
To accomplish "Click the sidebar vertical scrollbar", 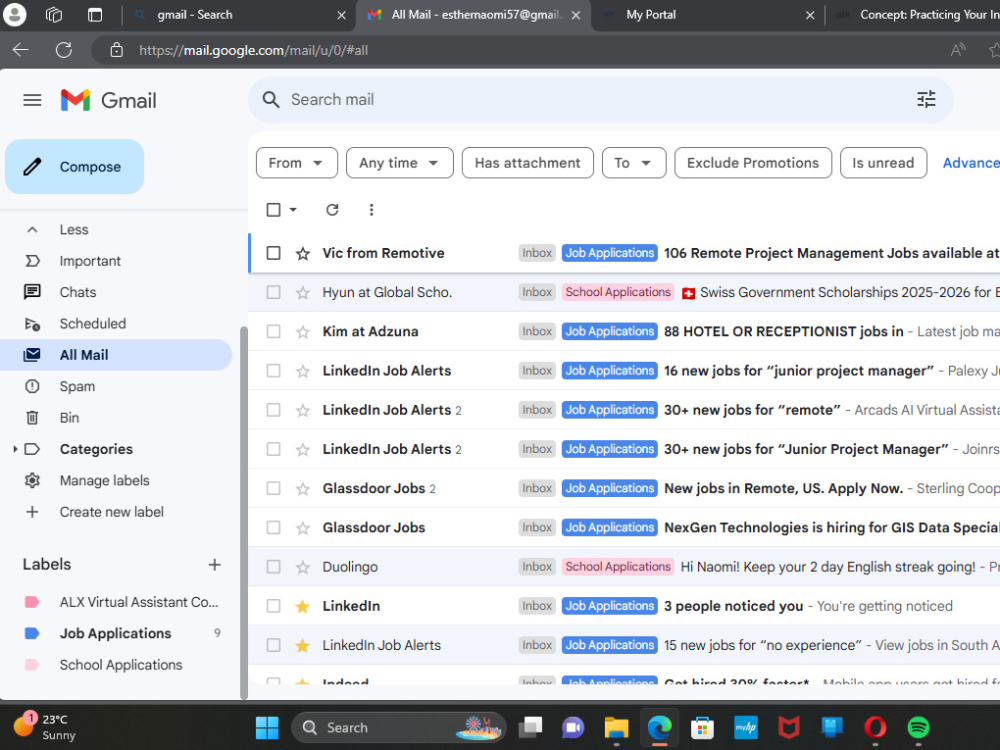I will click(243, 513).
